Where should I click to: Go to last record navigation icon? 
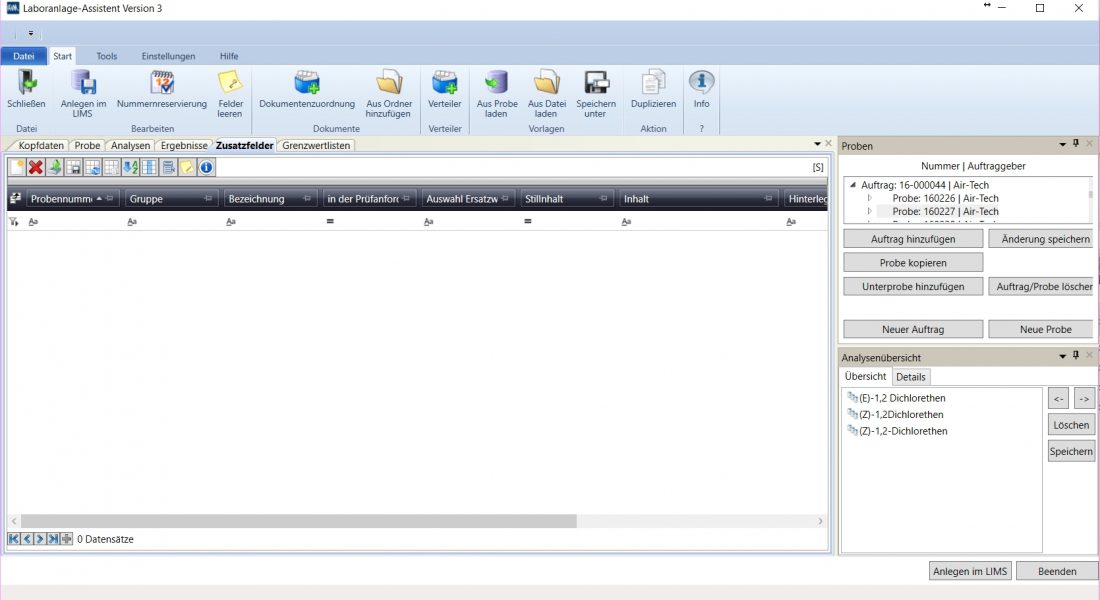(x=53, y=539)
